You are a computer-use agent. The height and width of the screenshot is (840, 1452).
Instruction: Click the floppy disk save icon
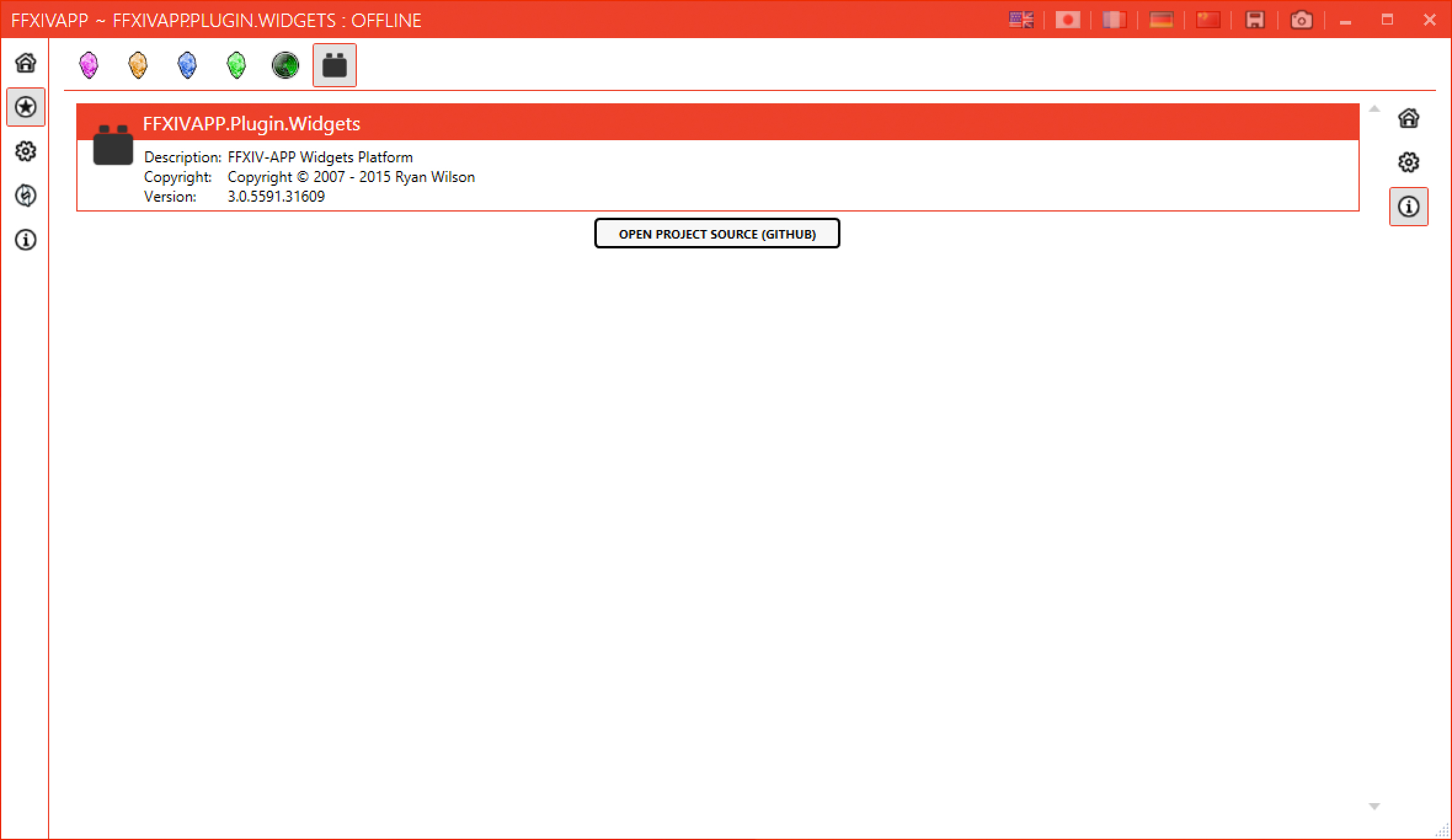[1255, 20]
